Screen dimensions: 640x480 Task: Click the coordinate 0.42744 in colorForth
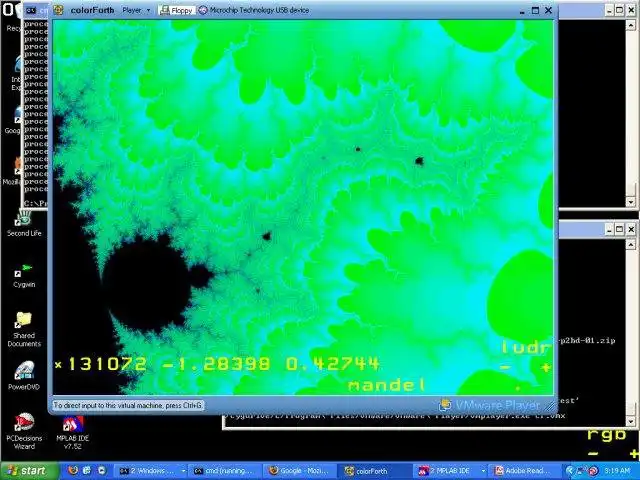pyautogui.click(x=333, y=363)
